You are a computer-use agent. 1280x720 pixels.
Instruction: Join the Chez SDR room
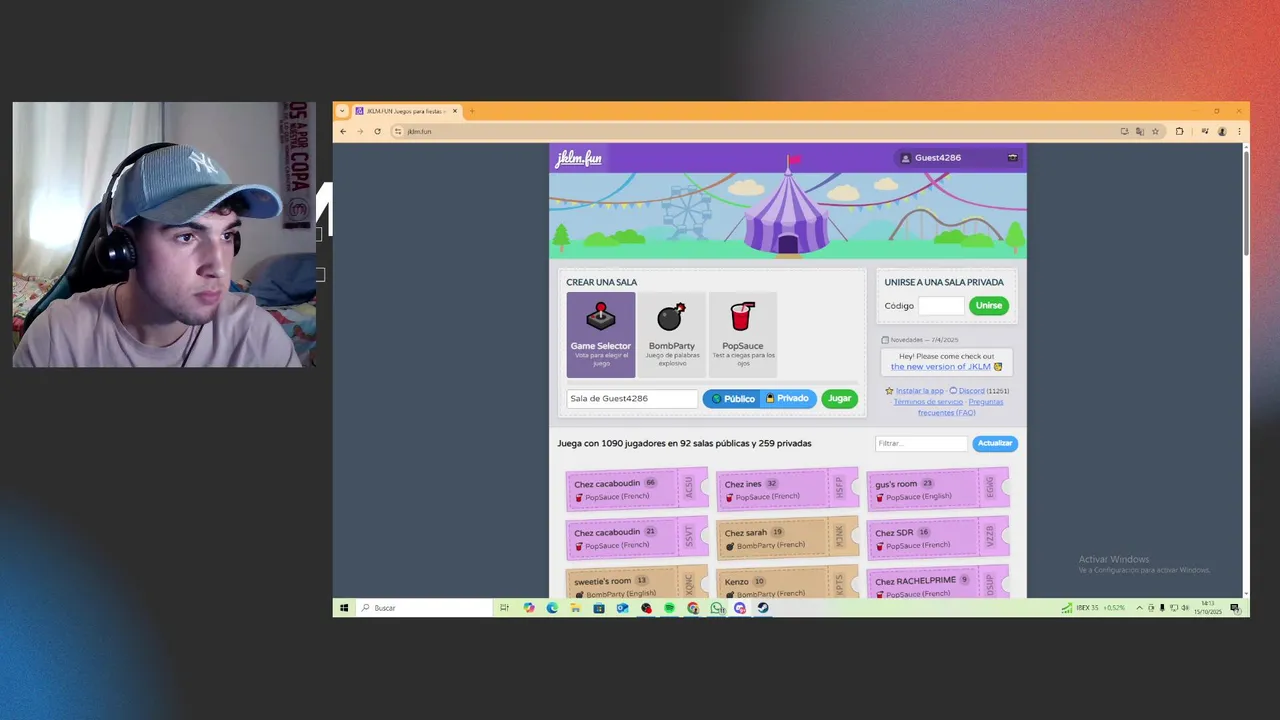click(x=937, y=537)
